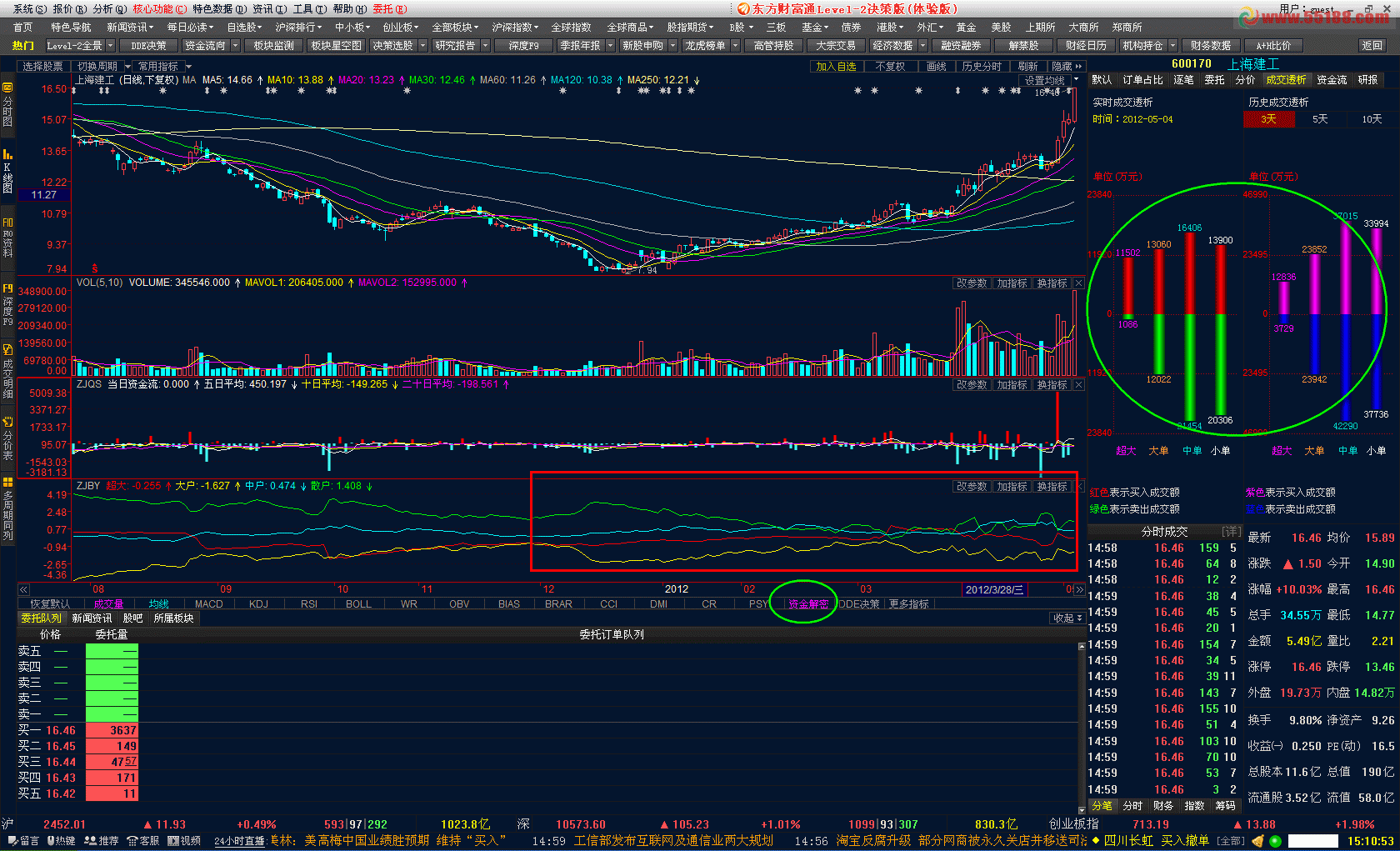Expand the 常用指标 dropdown

click(188, 66)
